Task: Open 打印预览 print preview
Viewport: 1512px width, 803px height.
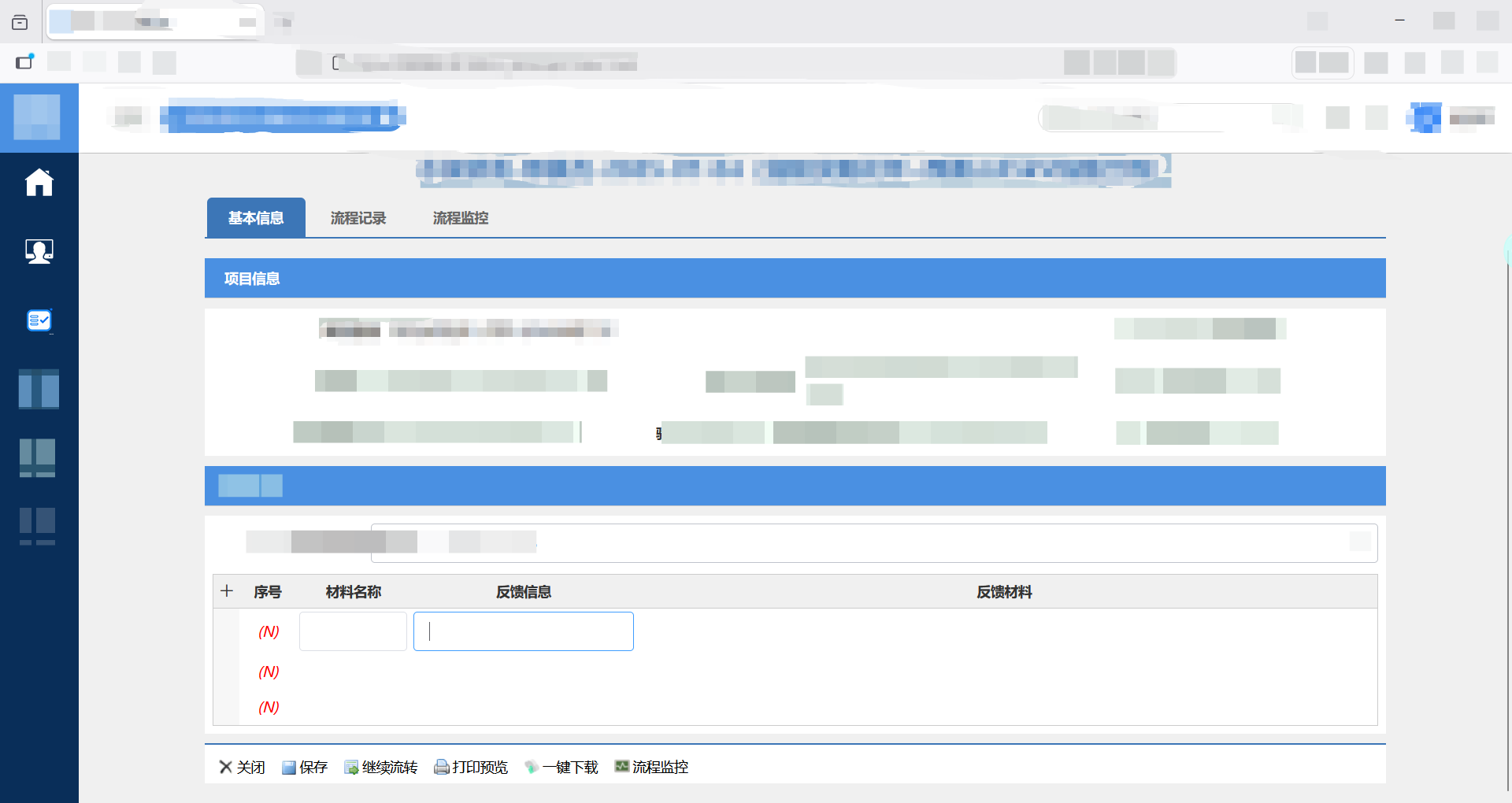Action: point(471,767)
